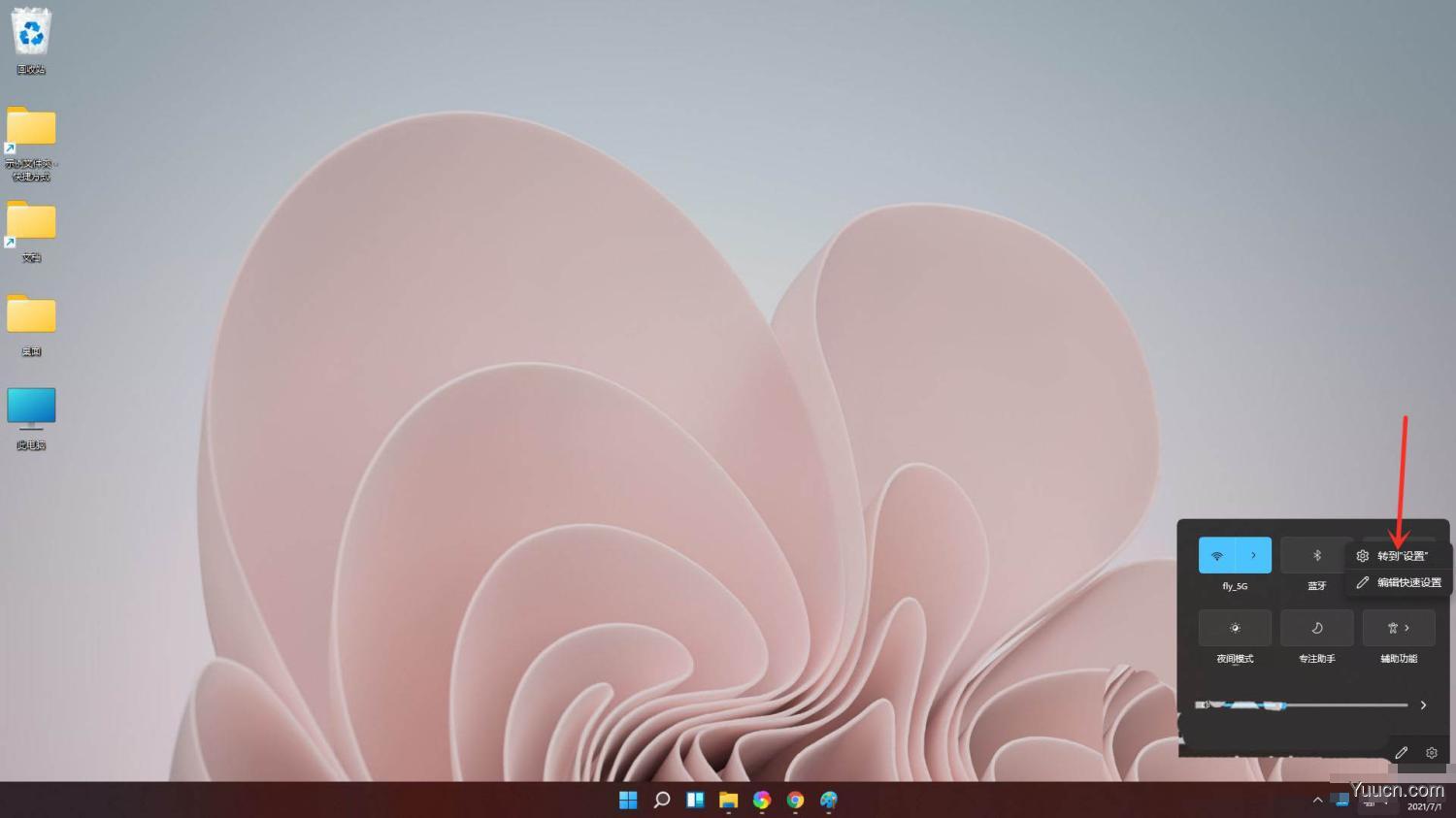Image resolution: width=1456 pixels, height=818 pixels.
Task: Open the colorful pinwheel app on taskbar
Action: click(x=762, y=800)
